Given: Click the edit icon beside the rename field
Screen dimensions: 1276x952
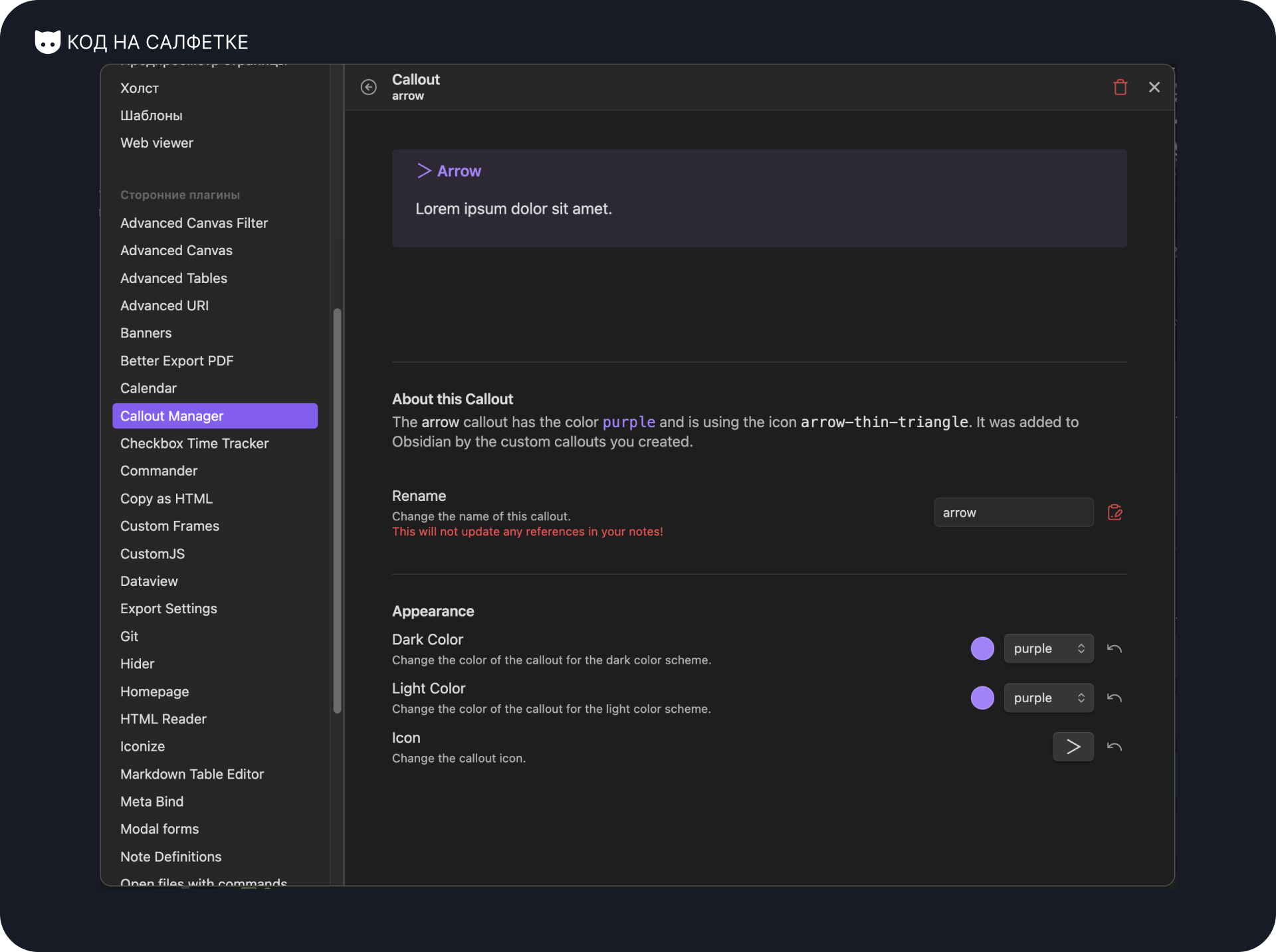Looking at the screenshot, I should tap(1115, 512).
